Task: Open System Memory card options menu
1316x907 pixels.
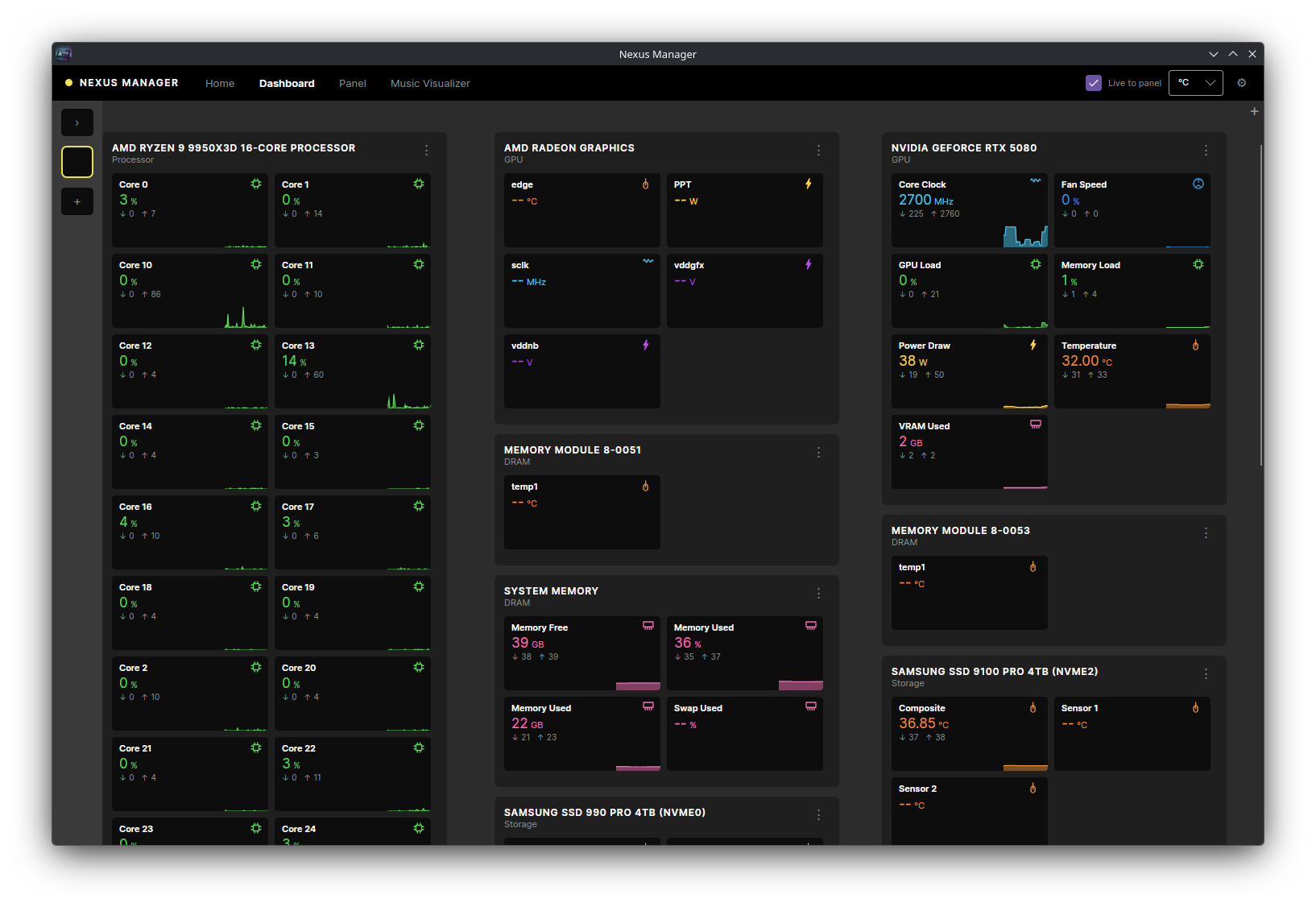Action: (x=818, y=594)
